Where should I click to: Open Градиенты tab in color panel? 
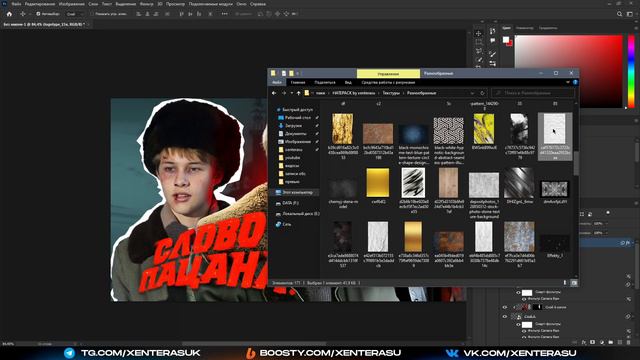coord(548,28)
